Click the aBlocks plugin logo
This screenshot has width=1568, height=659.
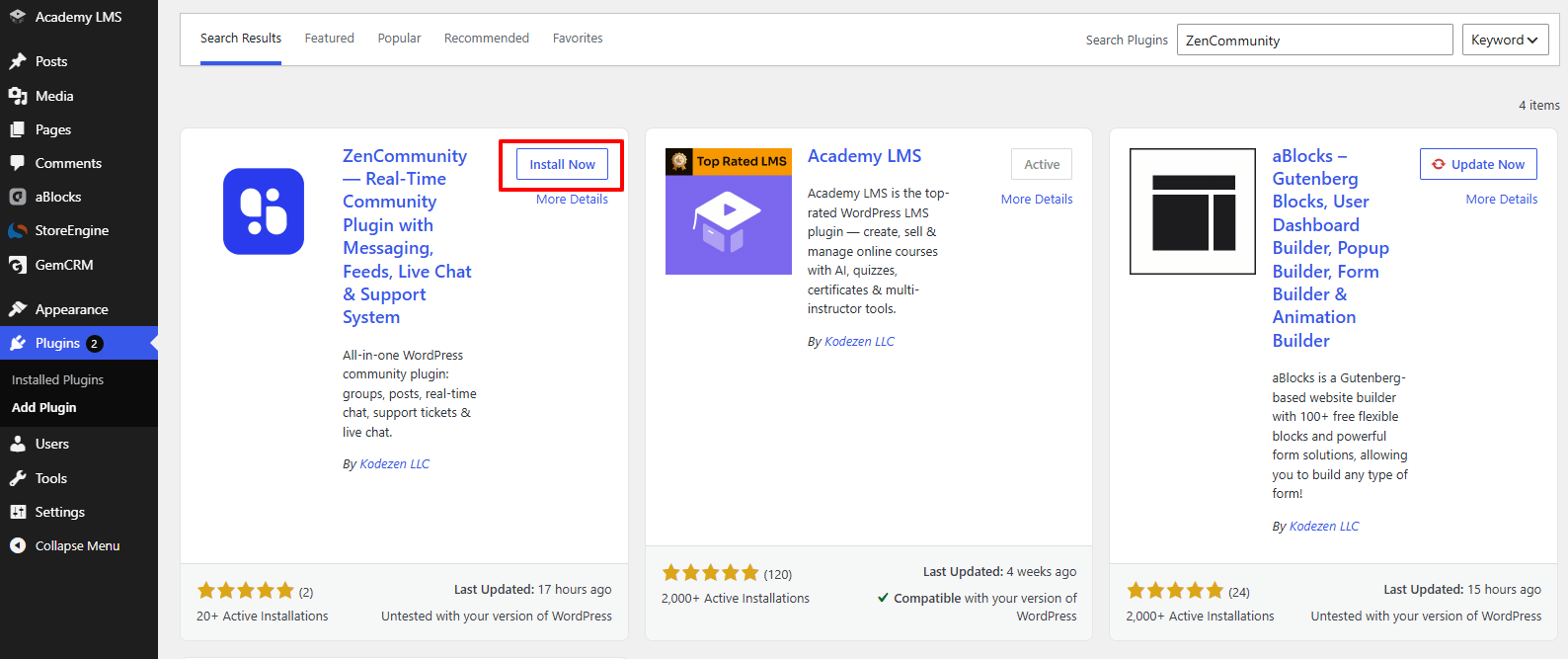point(1193,211)
